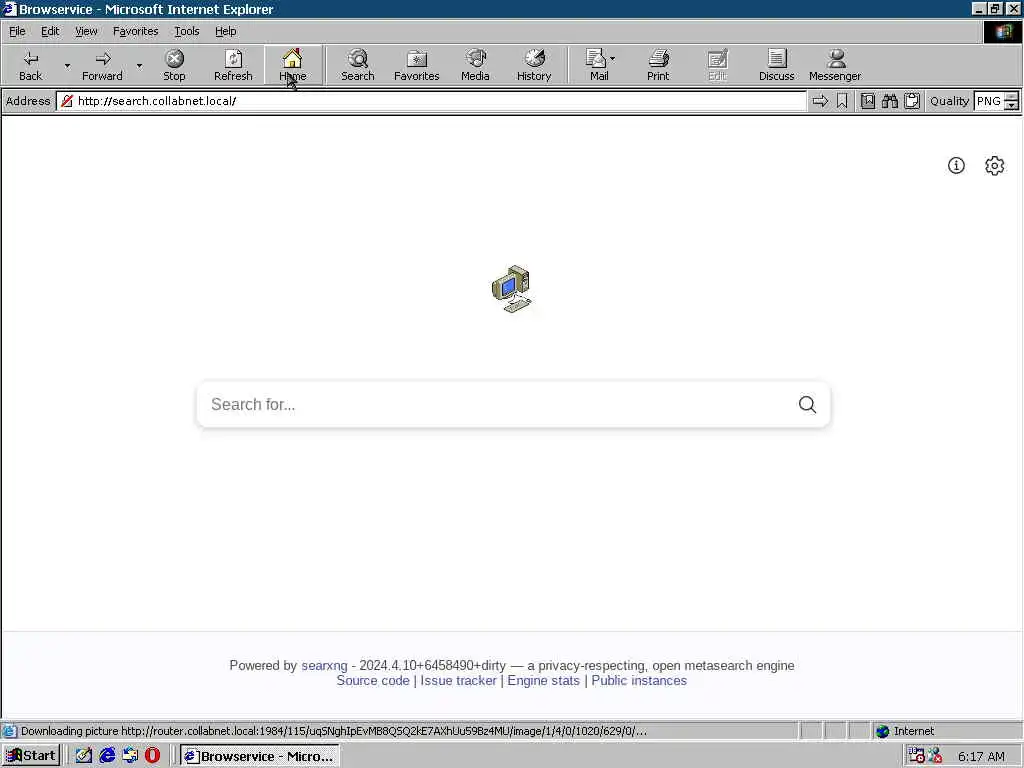Select the Browservice taskbar window button
This screenshot has height=768, width=1024.
click(x=260, y=756)
